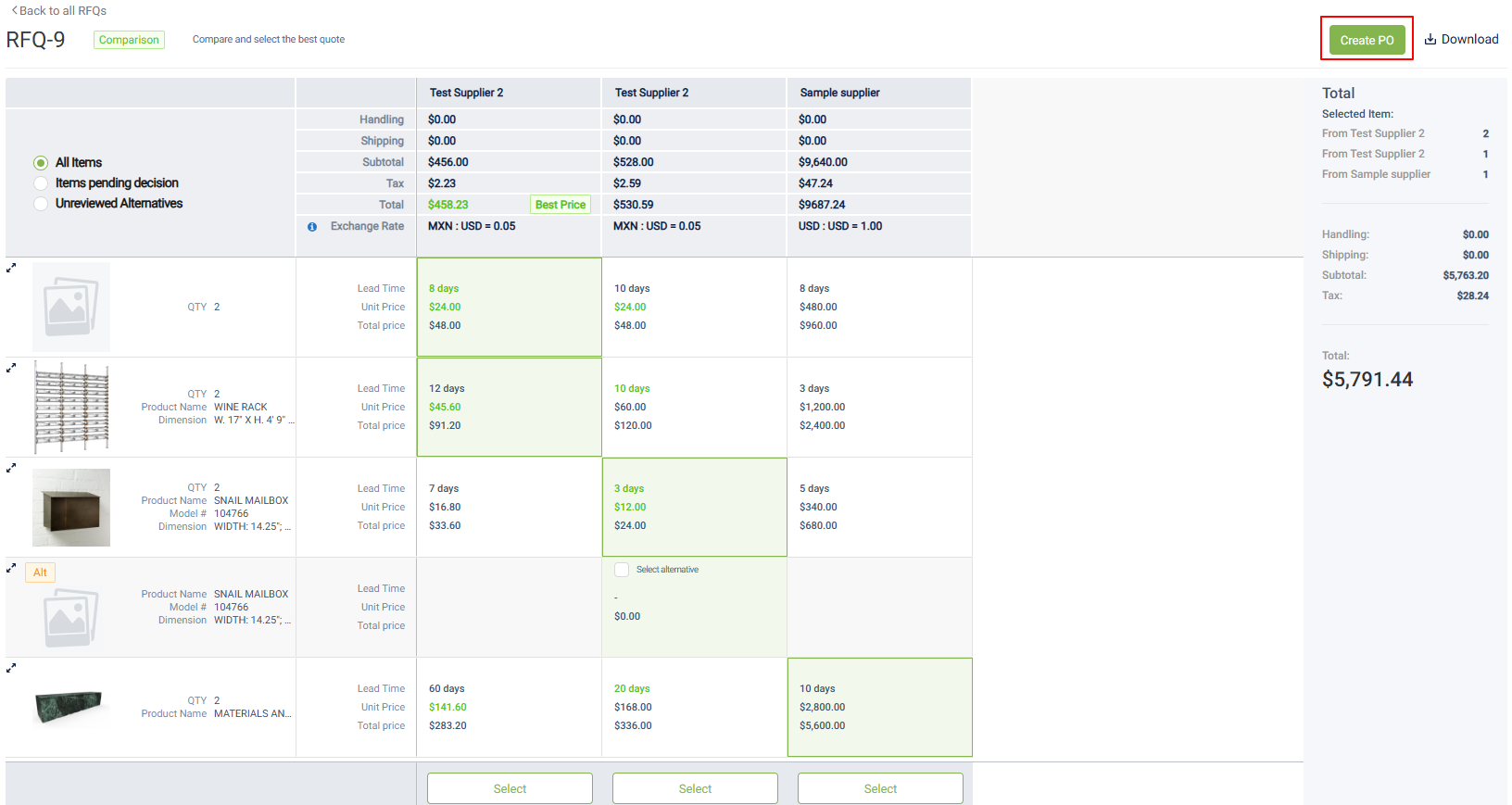
Task: Choose the 10 days $24.00 first item quote
Action: 695,307
